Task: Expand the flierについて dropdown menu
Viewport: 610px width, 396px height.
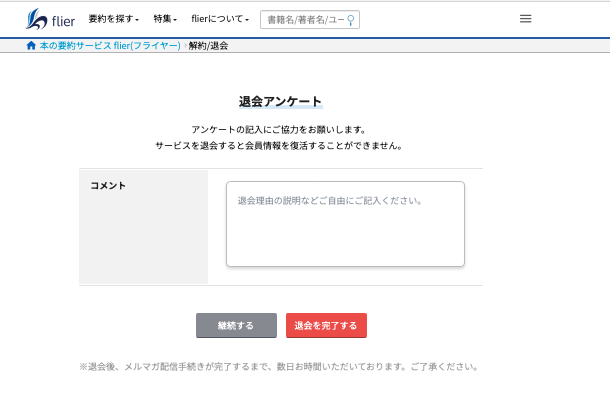Action: coord(220,19)
